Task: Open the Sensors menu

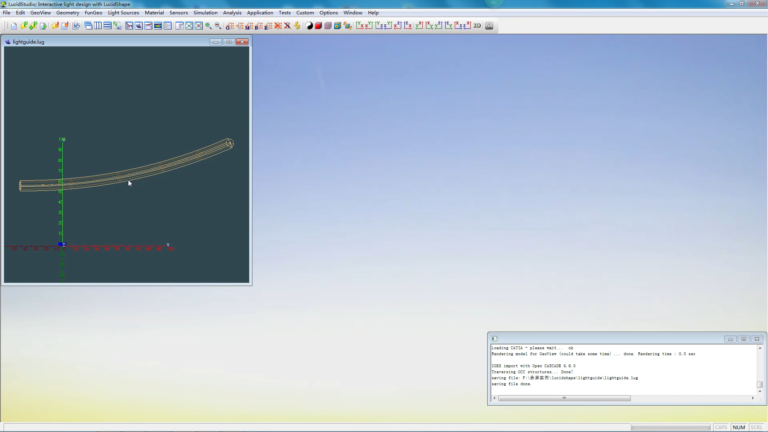Action: coord(179,13)
